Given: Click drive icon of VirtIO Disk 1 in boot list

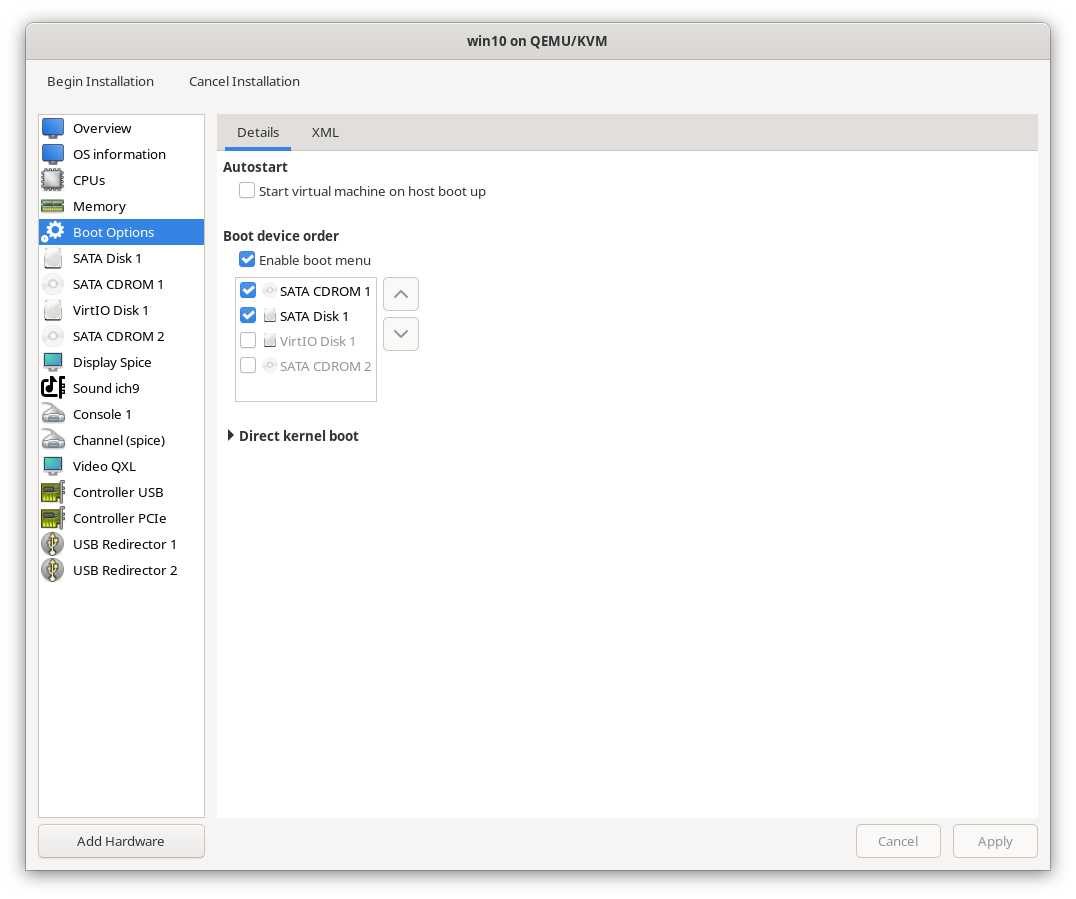Looking at the screenshot, I should (x=270, y=341).
